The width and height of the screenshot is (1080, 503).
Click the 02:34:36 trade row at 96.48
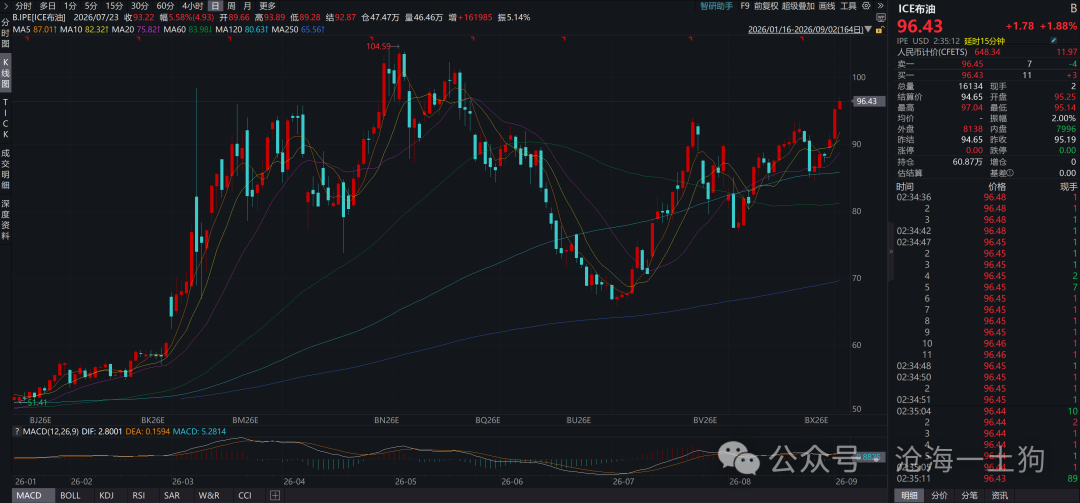(x=986, y=197)
